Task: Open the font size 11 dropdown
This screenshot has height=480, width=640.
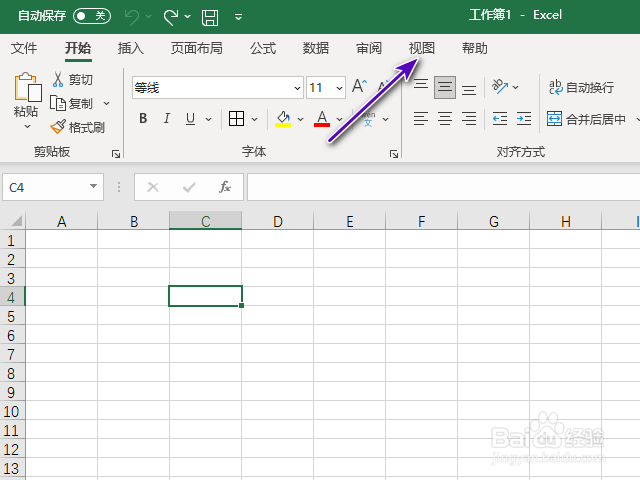Action: pyautogui.click(x=339, y=88)
